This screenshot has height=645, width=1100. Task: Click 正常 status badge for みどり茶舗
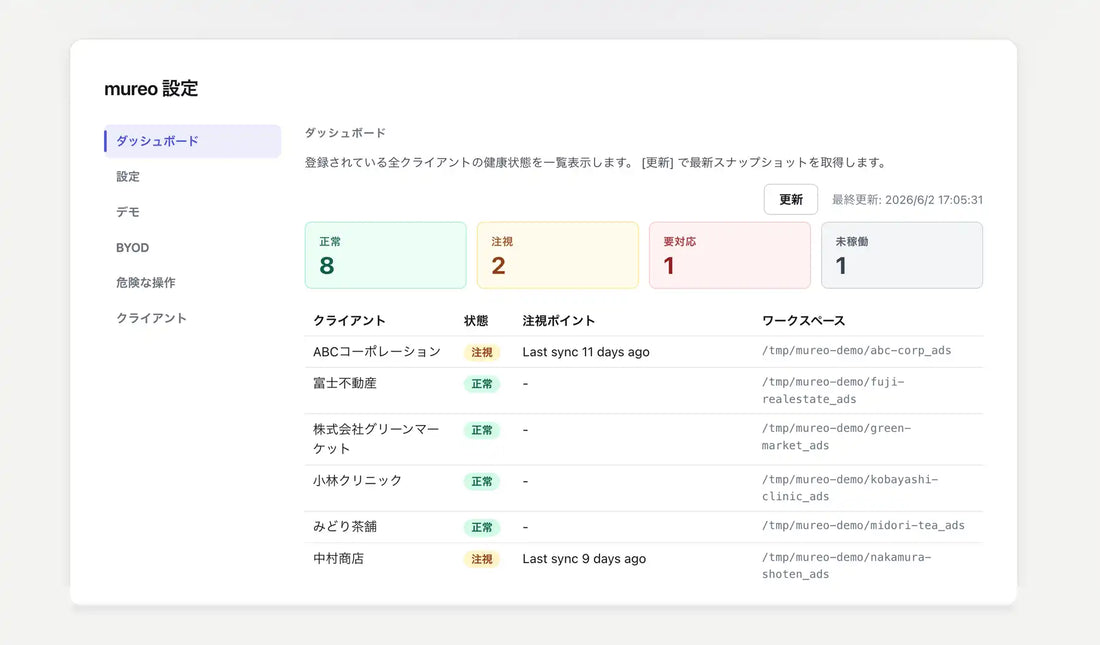pyautogui.click(x=481, y=527)
